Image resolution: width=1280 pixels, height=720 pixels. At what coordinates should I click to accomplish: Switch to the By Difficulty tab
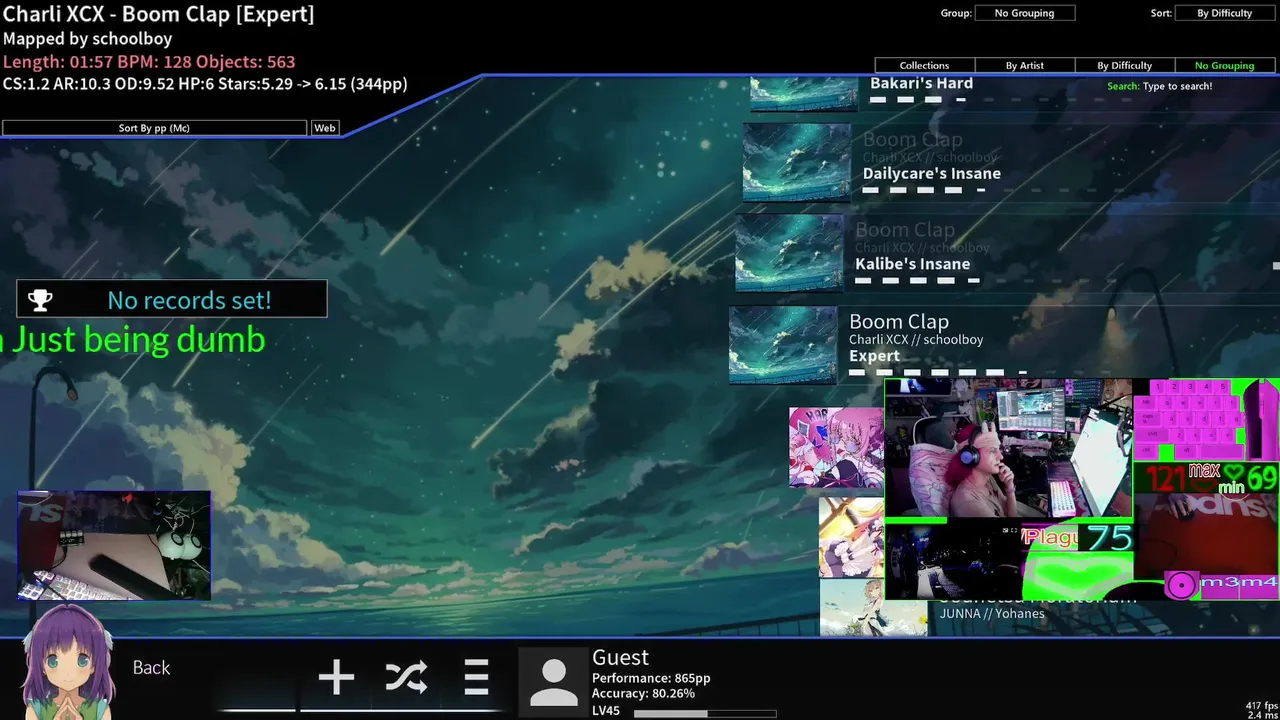[x=1124, y=65]
